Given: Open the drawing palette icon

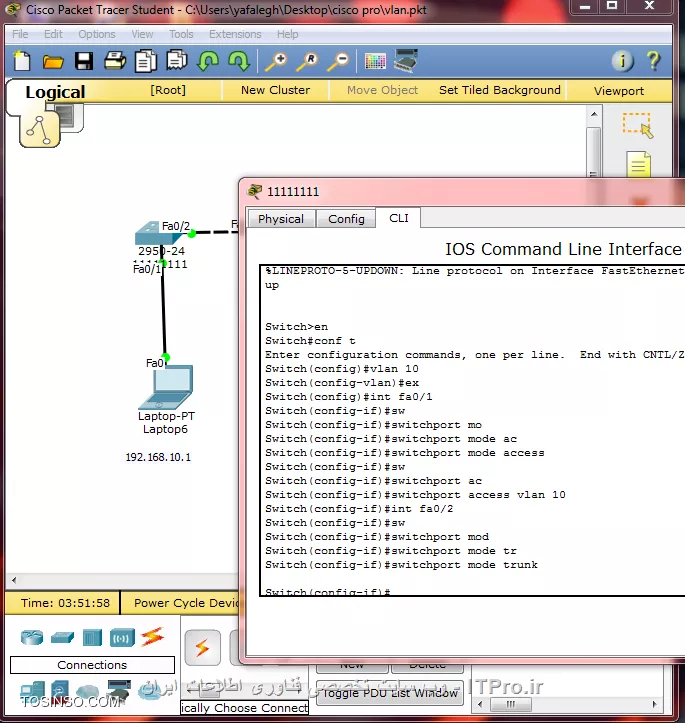Looking at the screenshot, I should point(375,61).
